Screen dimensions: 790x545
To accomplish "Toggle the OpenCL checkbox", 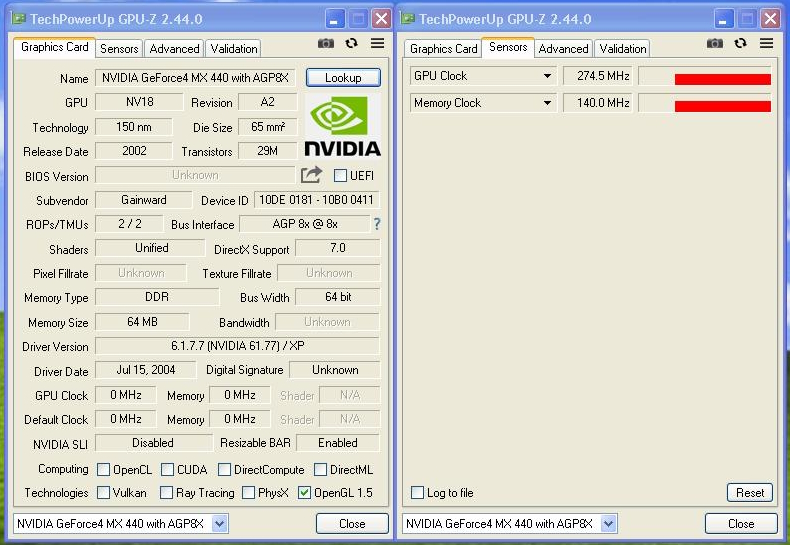I will pos(103,469).
